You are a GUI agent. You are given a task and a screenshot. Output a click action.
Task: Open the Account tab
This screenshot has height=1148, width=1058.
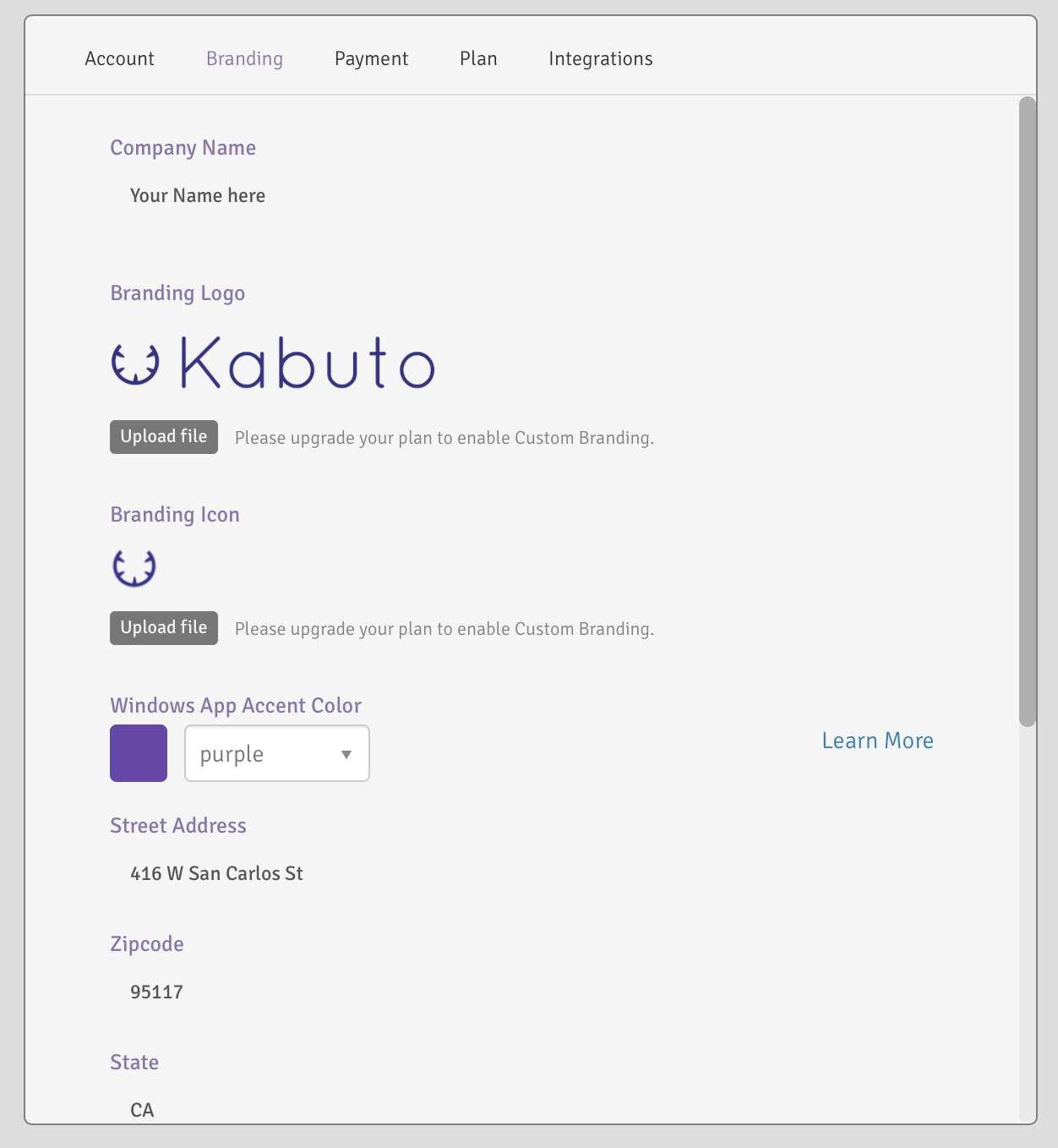click(119, 58)
